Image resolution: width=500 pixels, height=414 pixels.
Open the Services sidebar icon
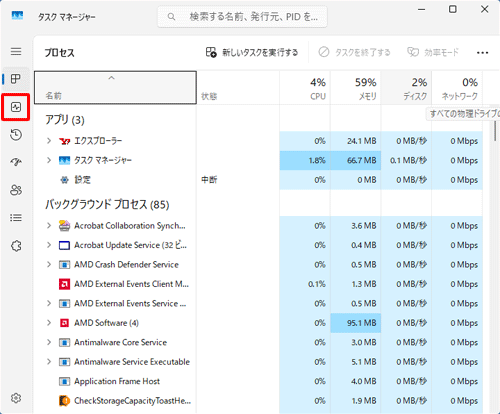tap(16, 246)
